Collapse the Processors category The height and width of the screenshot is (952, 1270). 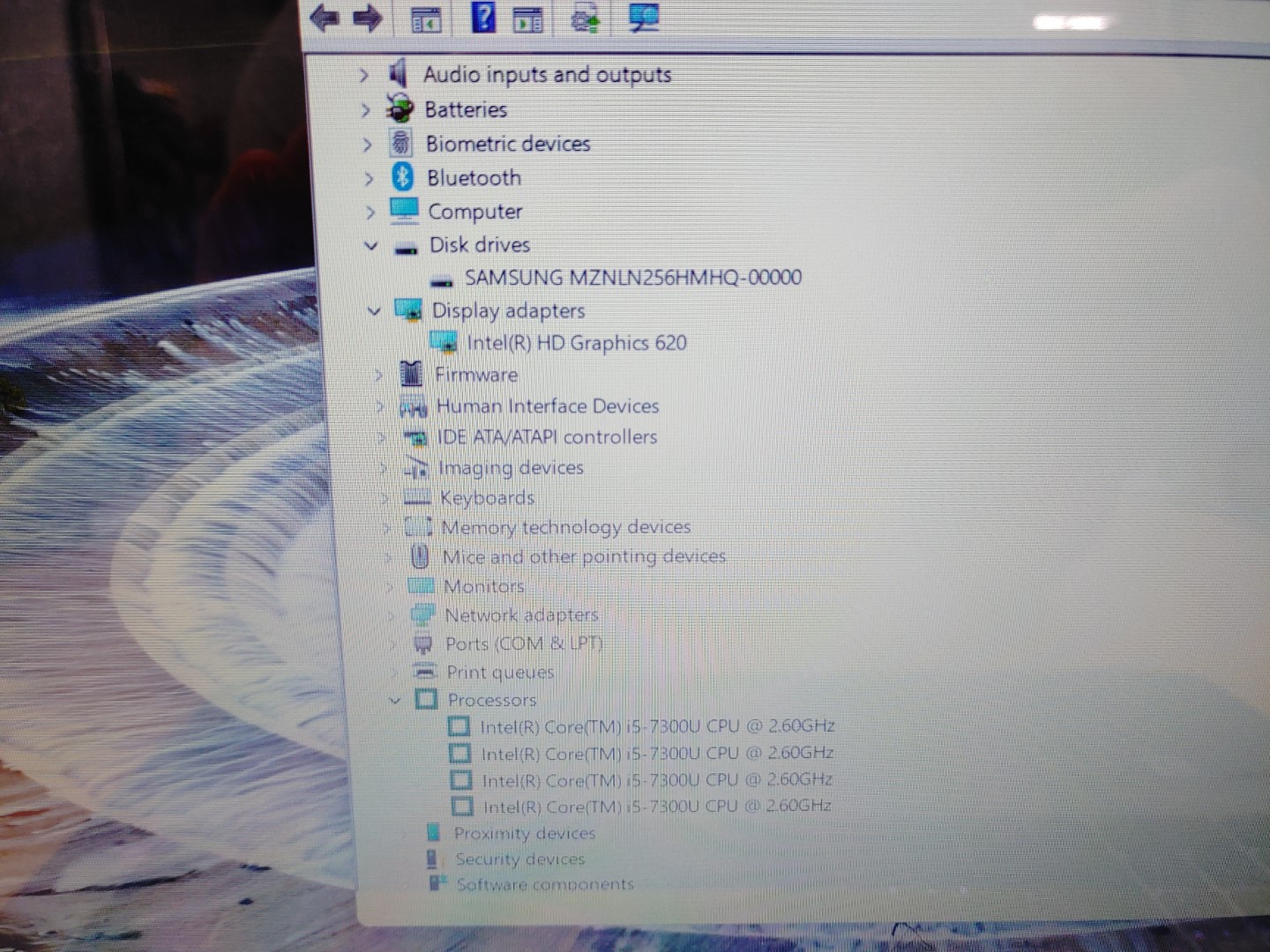(395, 701)
